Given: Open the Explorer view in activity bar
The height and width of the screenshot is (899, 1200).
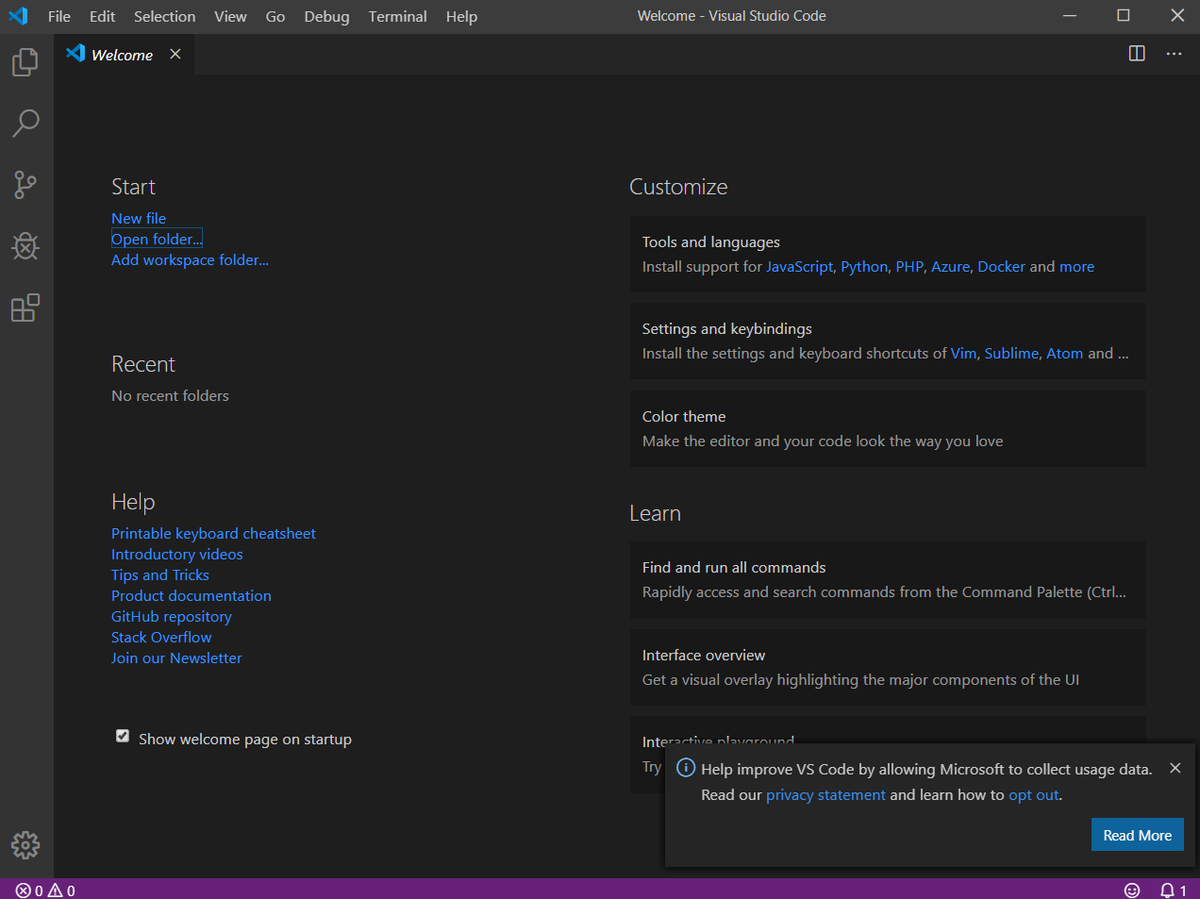Looking at the screenshot, I should (x=25, y=62).
